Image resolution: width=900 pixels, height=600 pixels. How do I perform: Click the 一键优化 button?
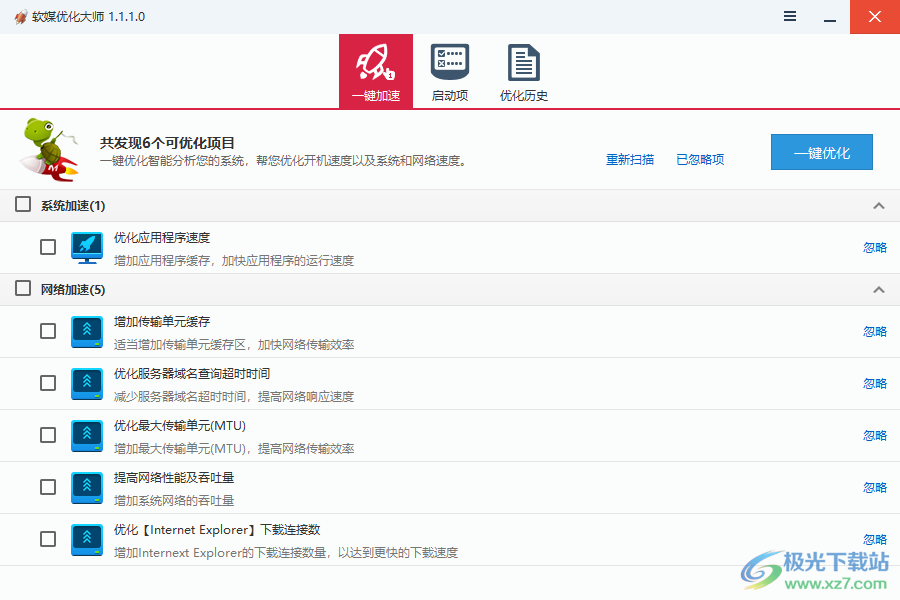821,152
